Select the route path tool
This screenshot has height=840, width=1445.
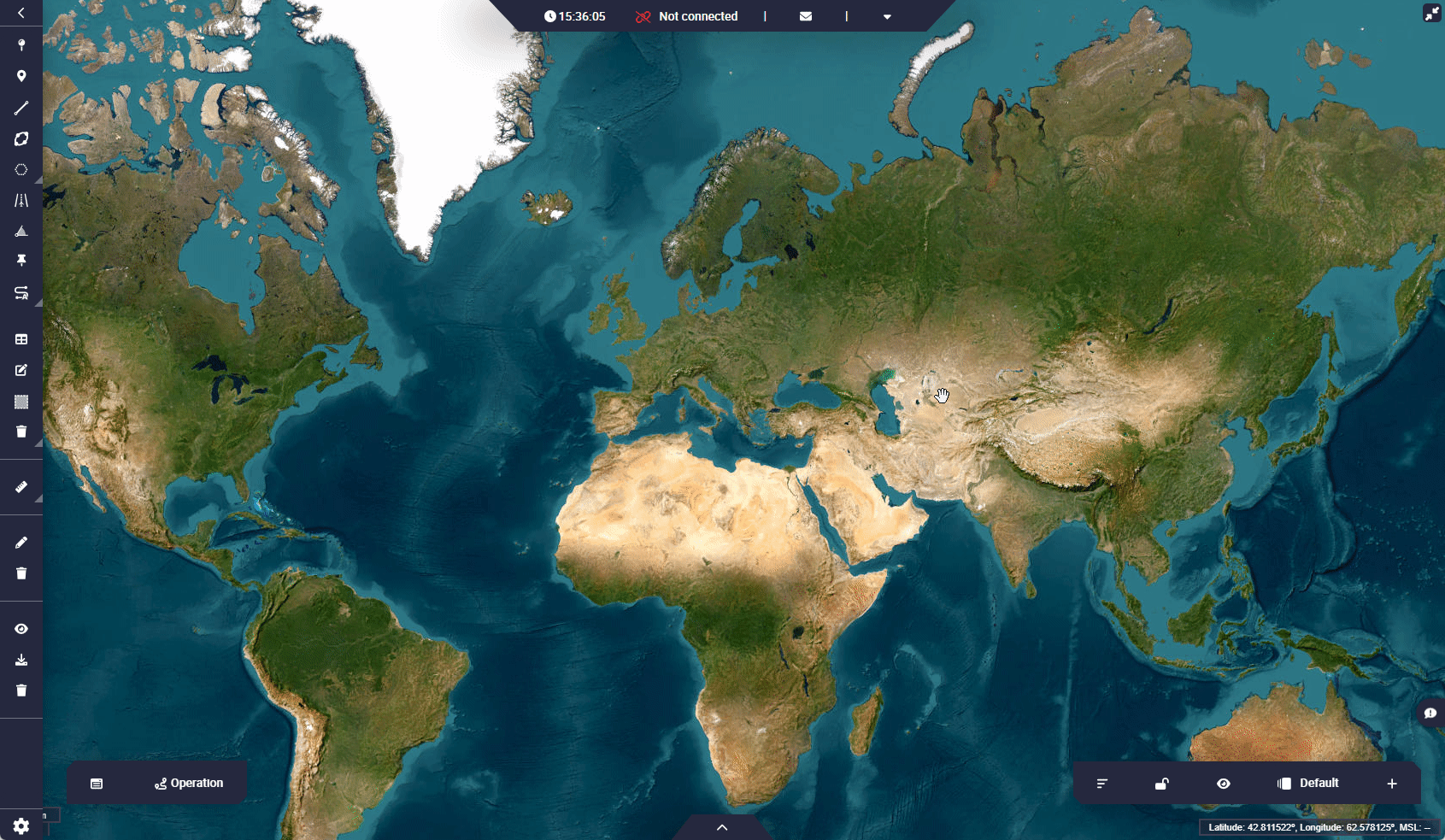(x=21, y=293)
